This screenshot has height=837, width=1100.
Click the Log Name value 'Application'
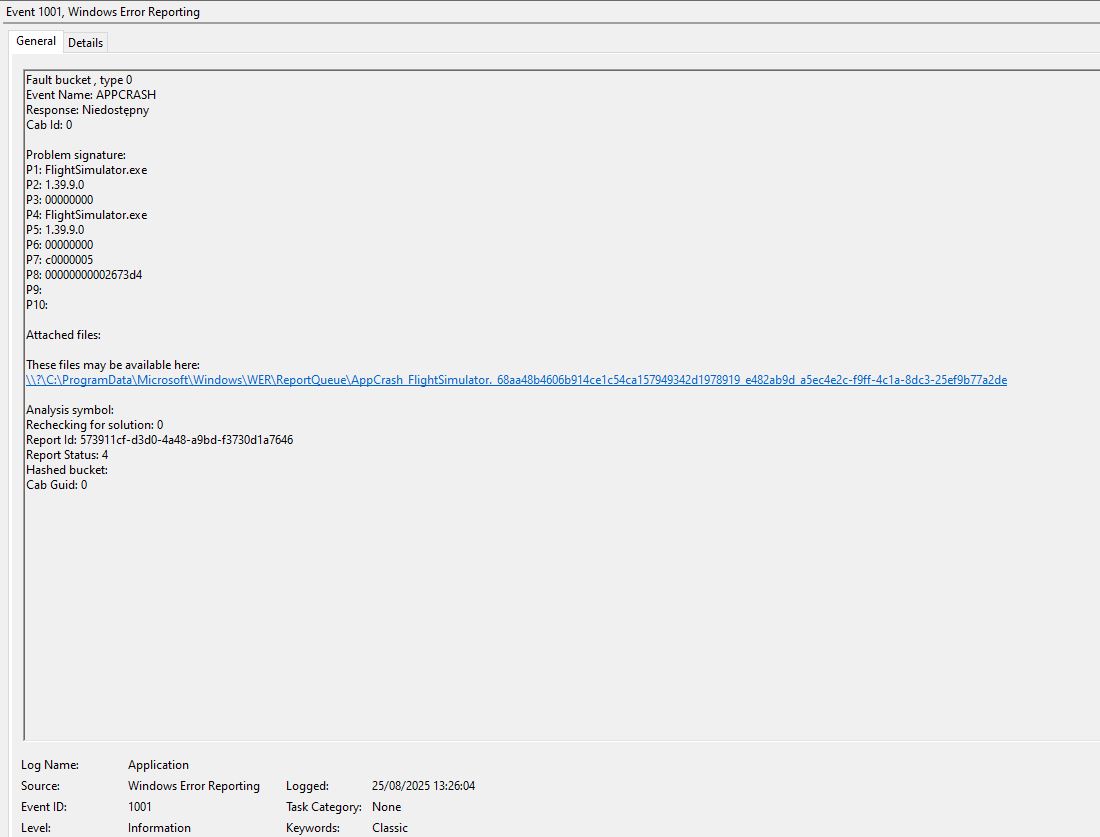(x=158, y=765)
